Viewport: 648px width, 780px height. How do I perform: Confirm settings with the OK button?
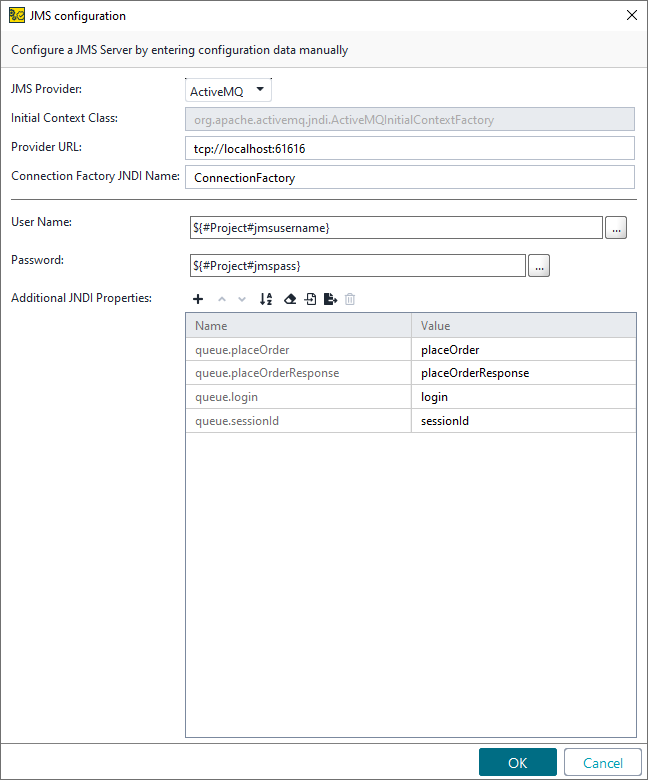pos(518,763)
